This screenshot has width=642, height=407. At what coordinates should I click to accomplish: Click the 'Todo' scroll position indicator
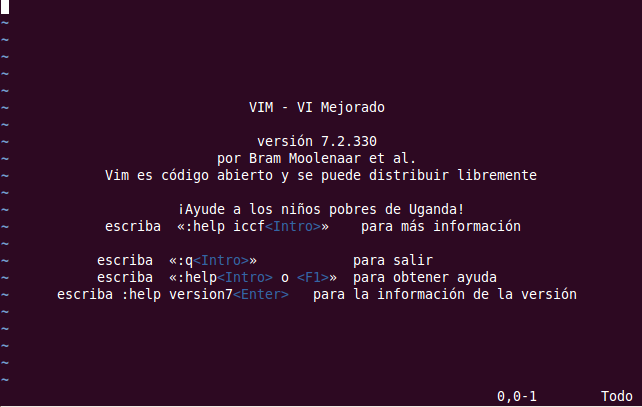(617, 396)
